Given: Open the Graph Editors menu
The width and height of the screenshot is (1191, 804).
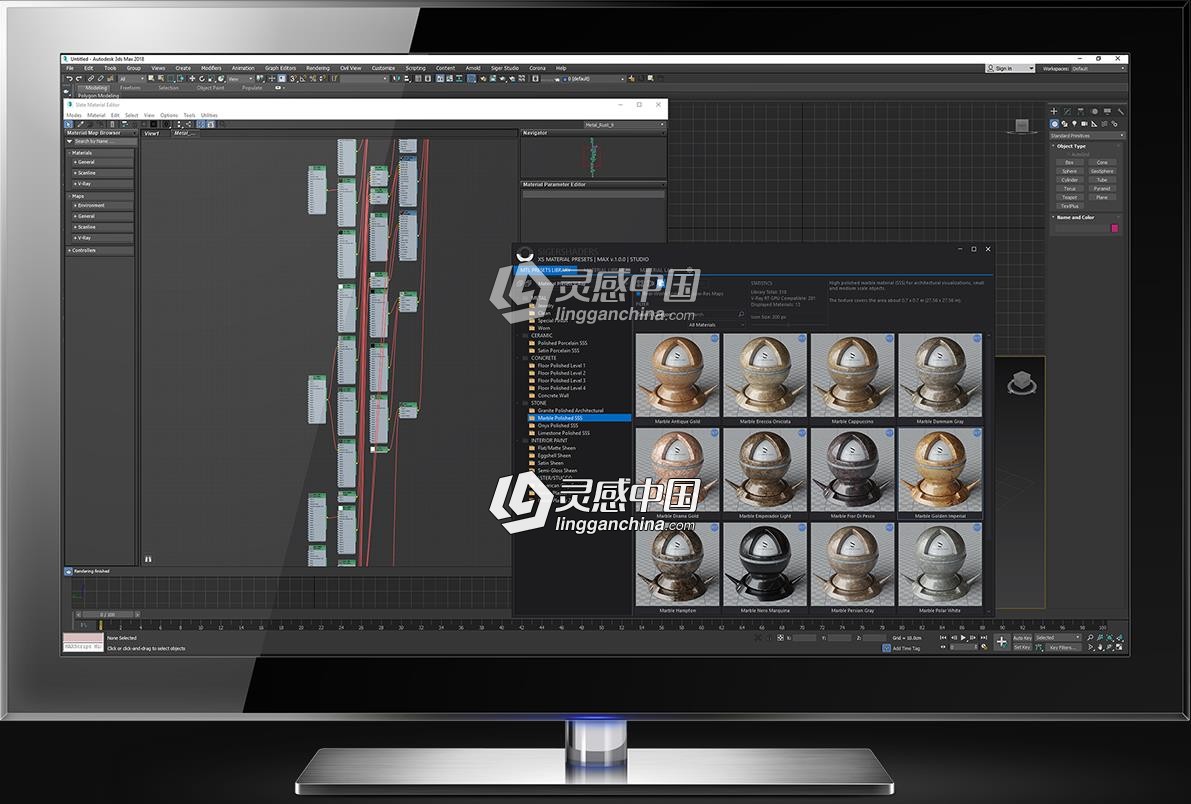Looking at the screenshot, I should [x=280, y=68].
